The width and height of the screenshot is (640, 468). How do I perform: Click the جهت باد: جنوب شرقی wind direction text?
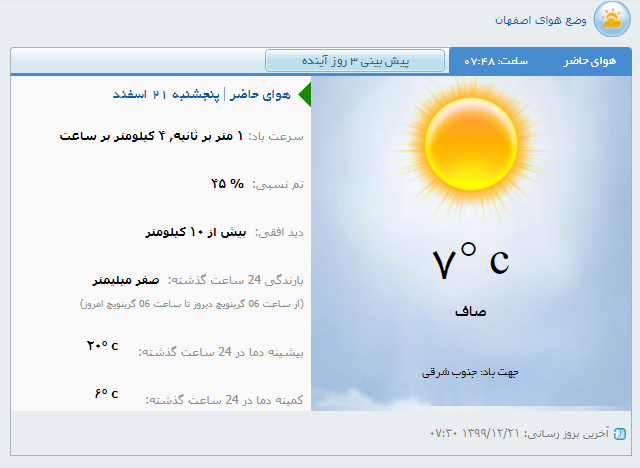point(471,372)
